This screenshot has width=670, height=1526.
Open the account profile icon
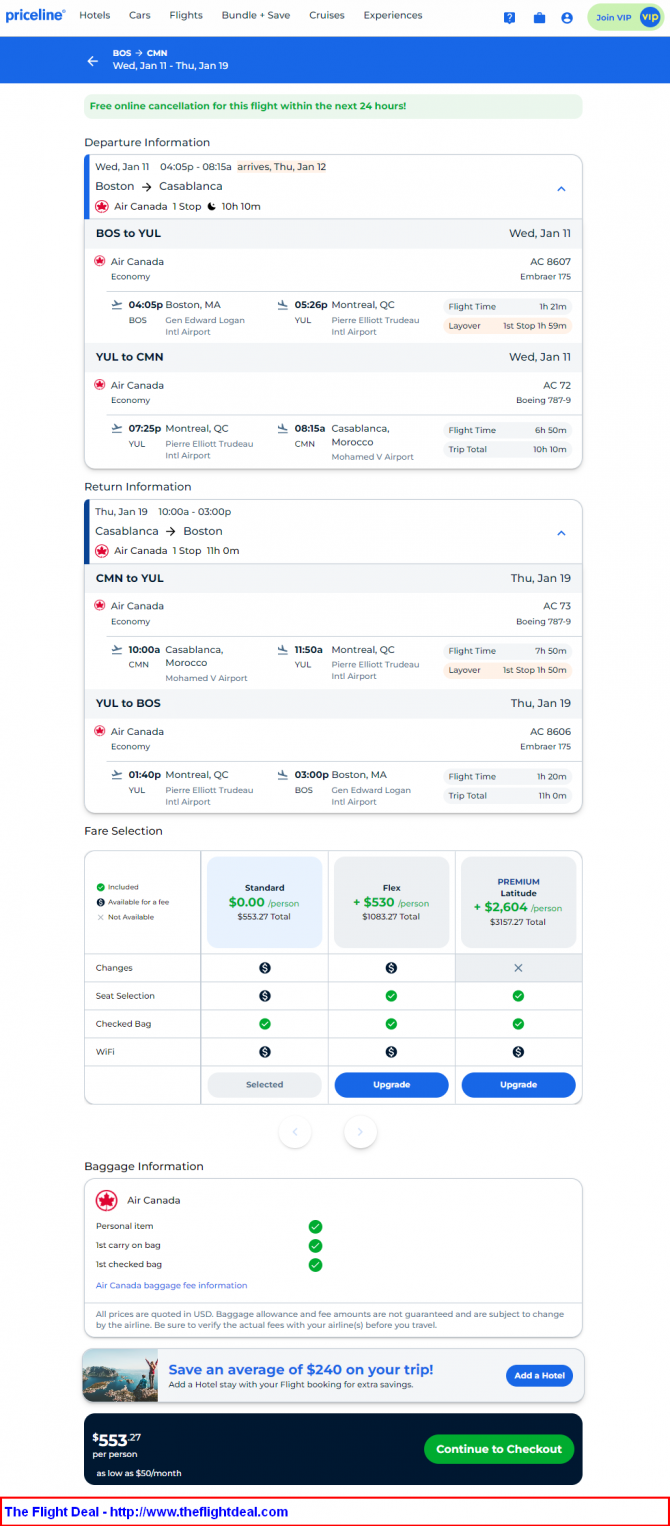[567, 18]
